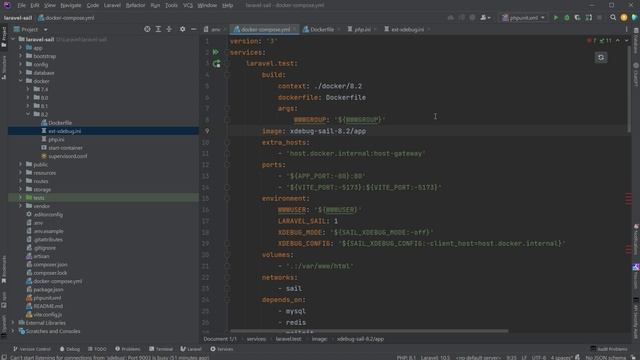Select start-container file in tree
Screen dimensions: 640x360
pos(65,148)
